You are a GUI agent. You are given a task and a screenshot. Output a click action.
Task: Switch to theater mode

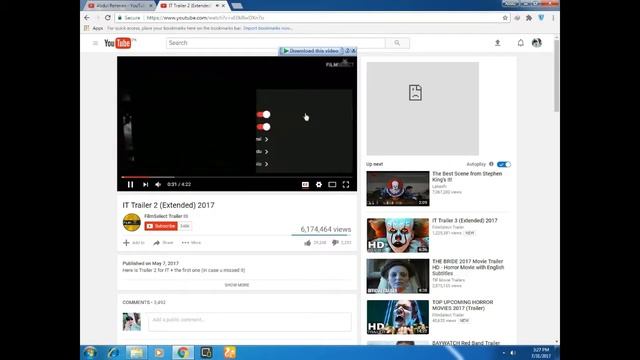pos(332,184)
